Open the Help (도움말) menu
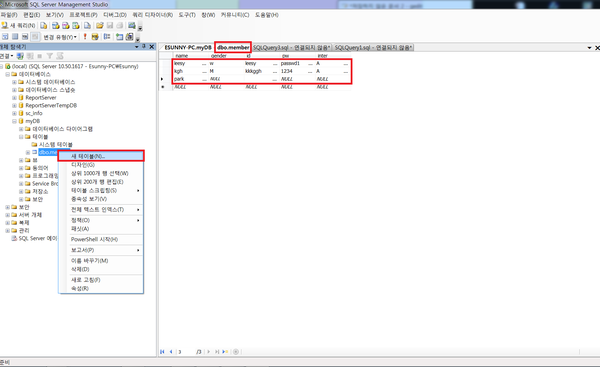600x367 pixels. pos(267,15)
